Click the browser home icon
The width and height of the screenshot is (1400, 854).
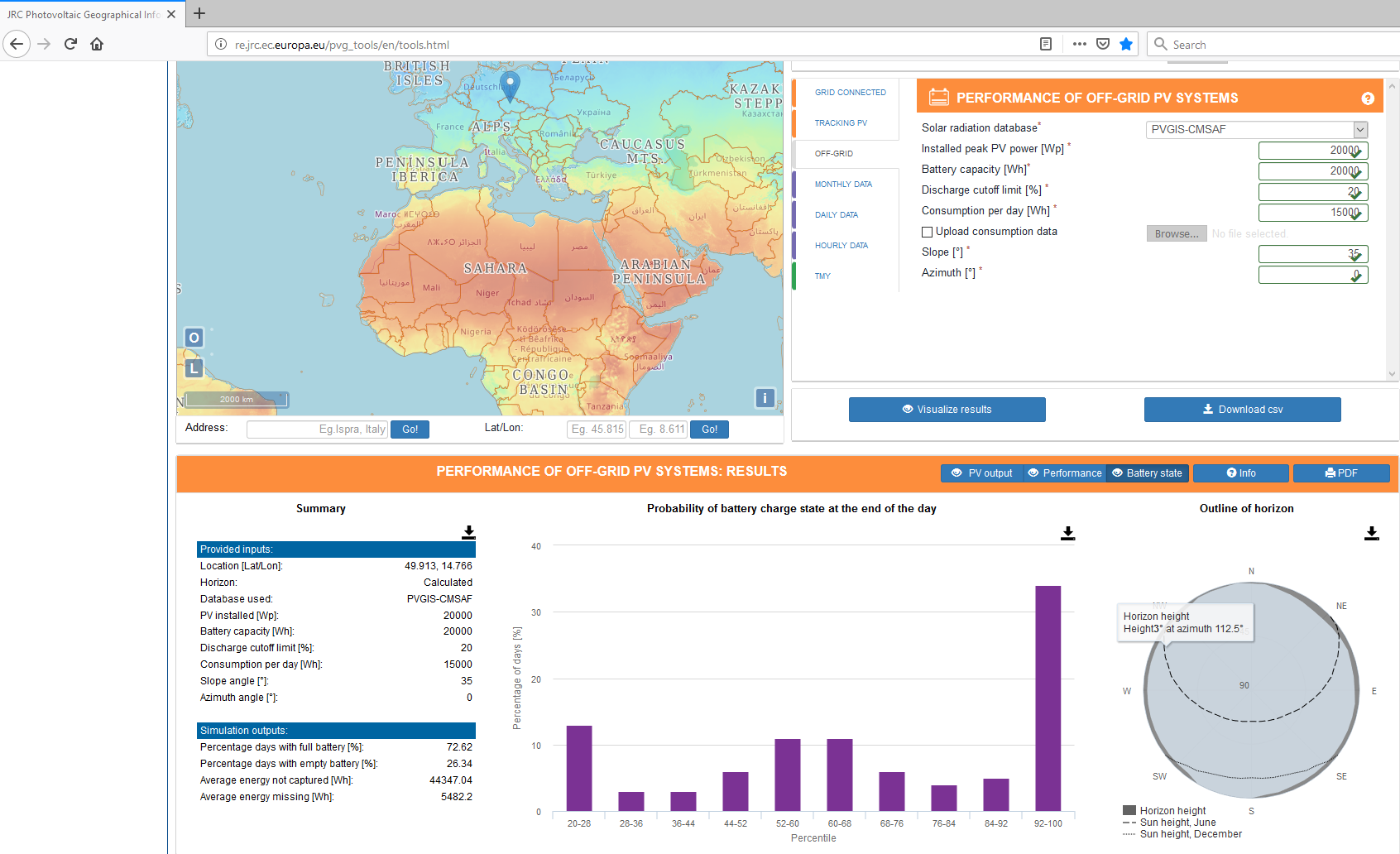(x=97, y=45)
